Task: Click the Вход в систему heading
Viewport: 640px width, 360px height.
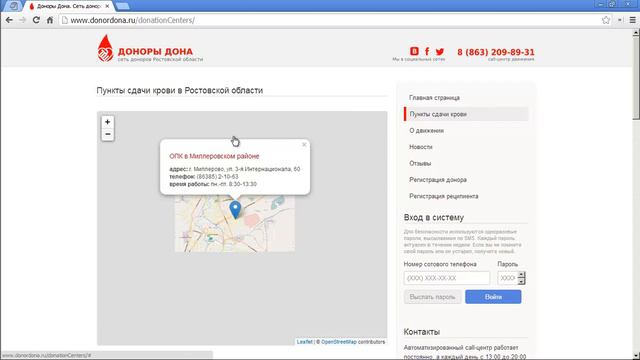Action: (x=433, y=218)
